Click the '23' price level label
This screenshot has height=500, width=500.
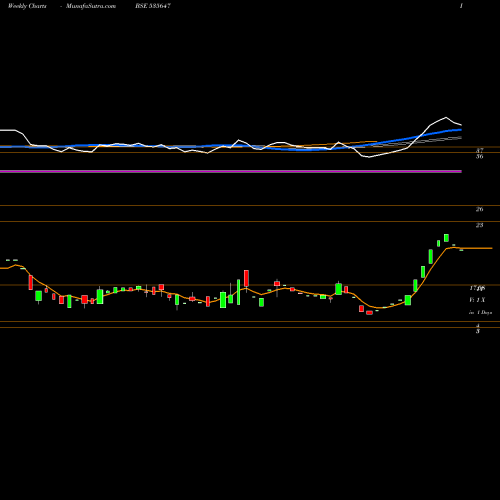coord(479,225)
